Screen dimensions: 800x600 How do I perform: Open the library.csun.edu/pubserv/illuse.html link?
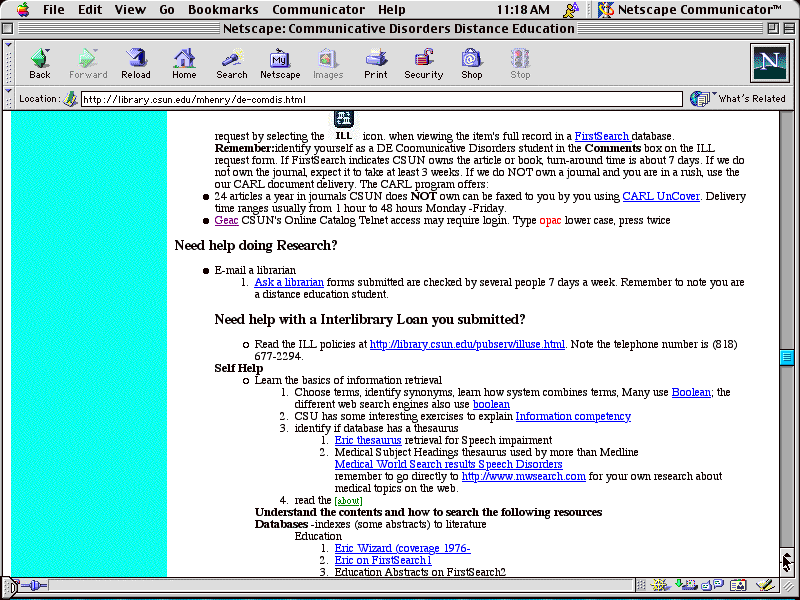tap(467, 344)
